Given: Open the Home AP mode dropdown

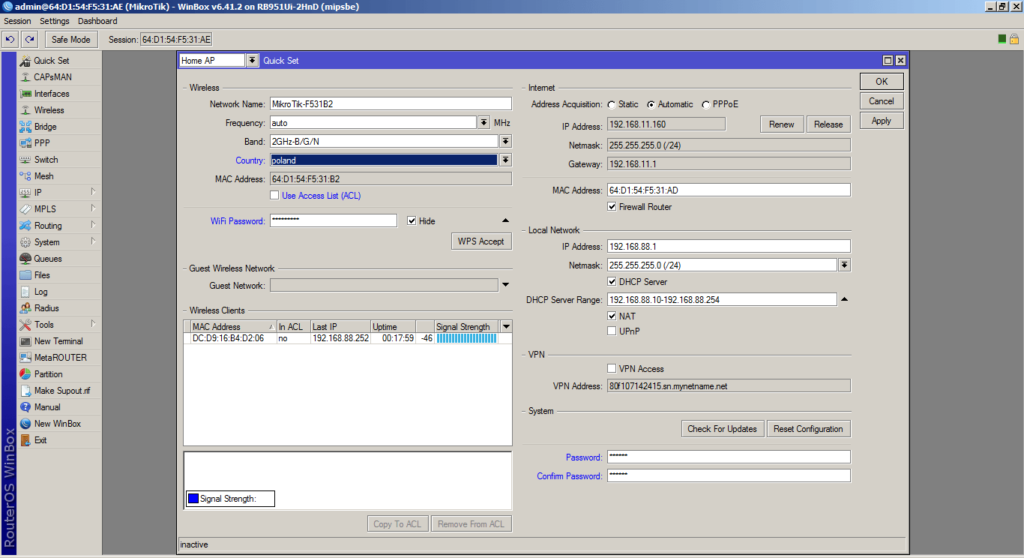Looking at the screenshot, I should 251,61.
